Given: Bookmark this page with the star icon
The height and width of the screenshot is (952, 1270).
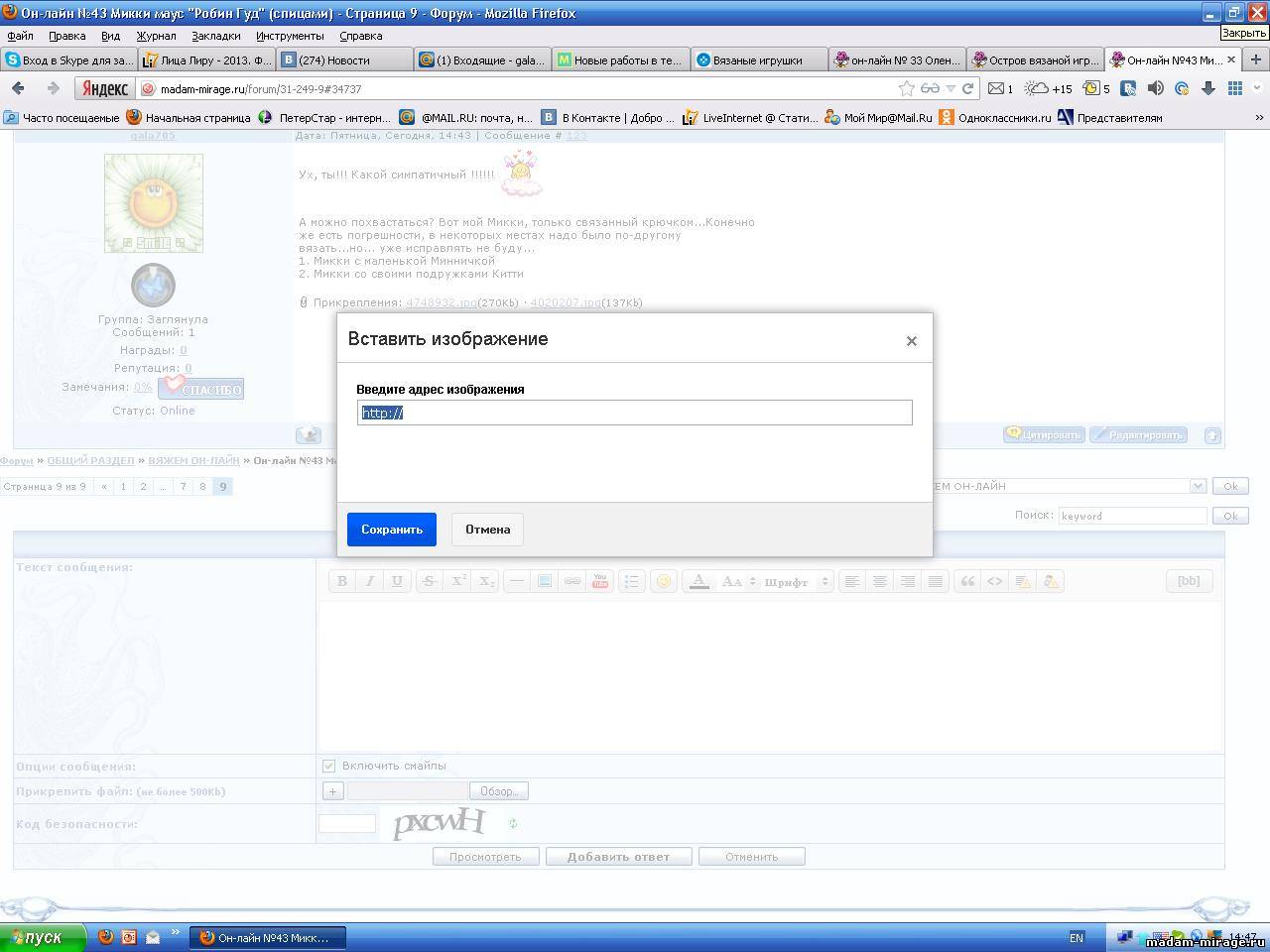Looking at the screenshot, I should [x=906, y=88].
